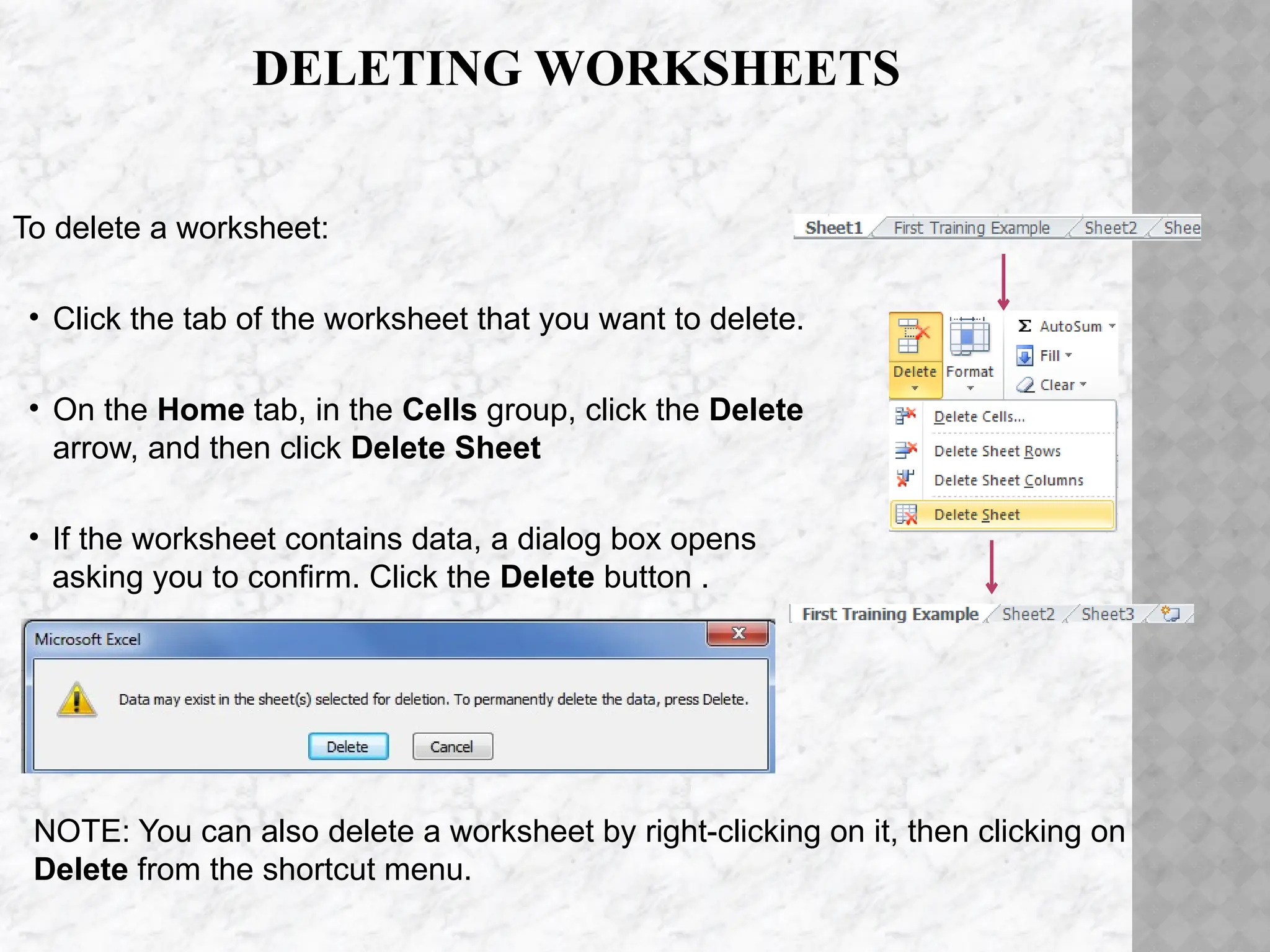Open the Format dropdown arrow

coord(970,389)
